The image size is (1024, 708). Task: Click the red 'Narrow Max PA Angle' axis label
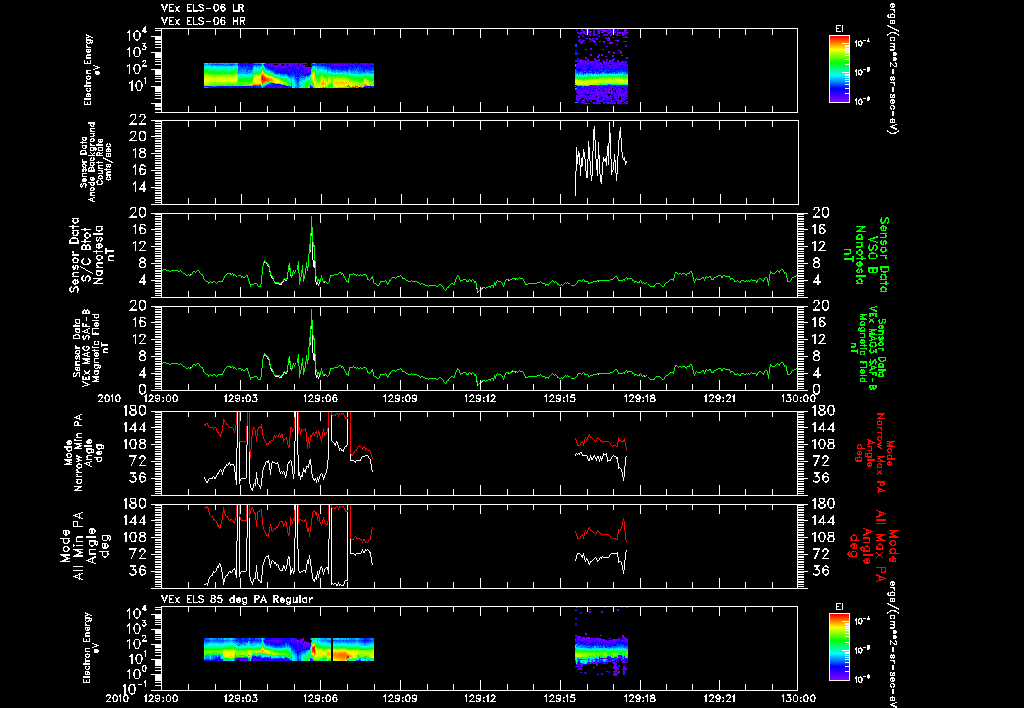874,452
